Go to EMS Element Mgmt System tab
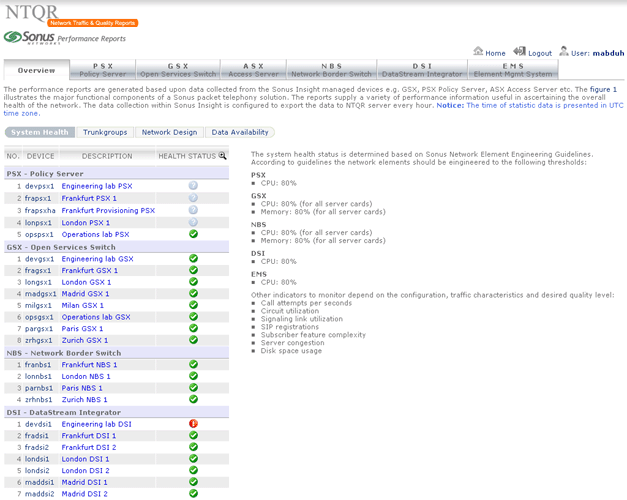This screenshot has width=627, height=500. [512, 69]
